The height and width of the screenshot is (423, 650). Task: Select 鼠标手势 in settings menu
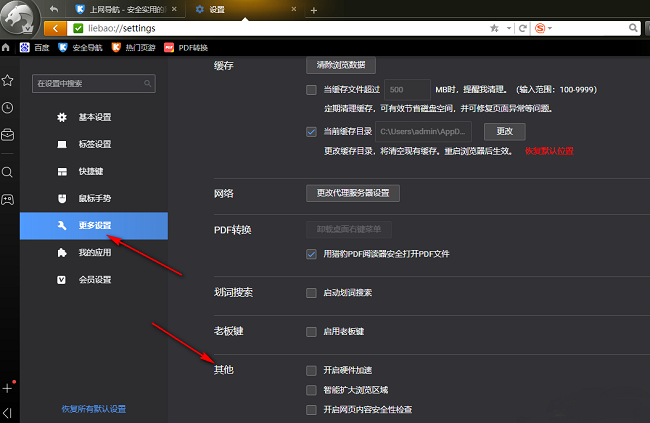[94, 199]
